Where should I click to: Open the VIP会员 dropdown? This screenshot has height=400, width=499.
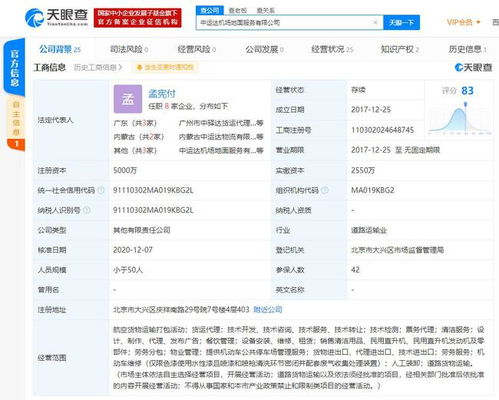click(464, 22)
